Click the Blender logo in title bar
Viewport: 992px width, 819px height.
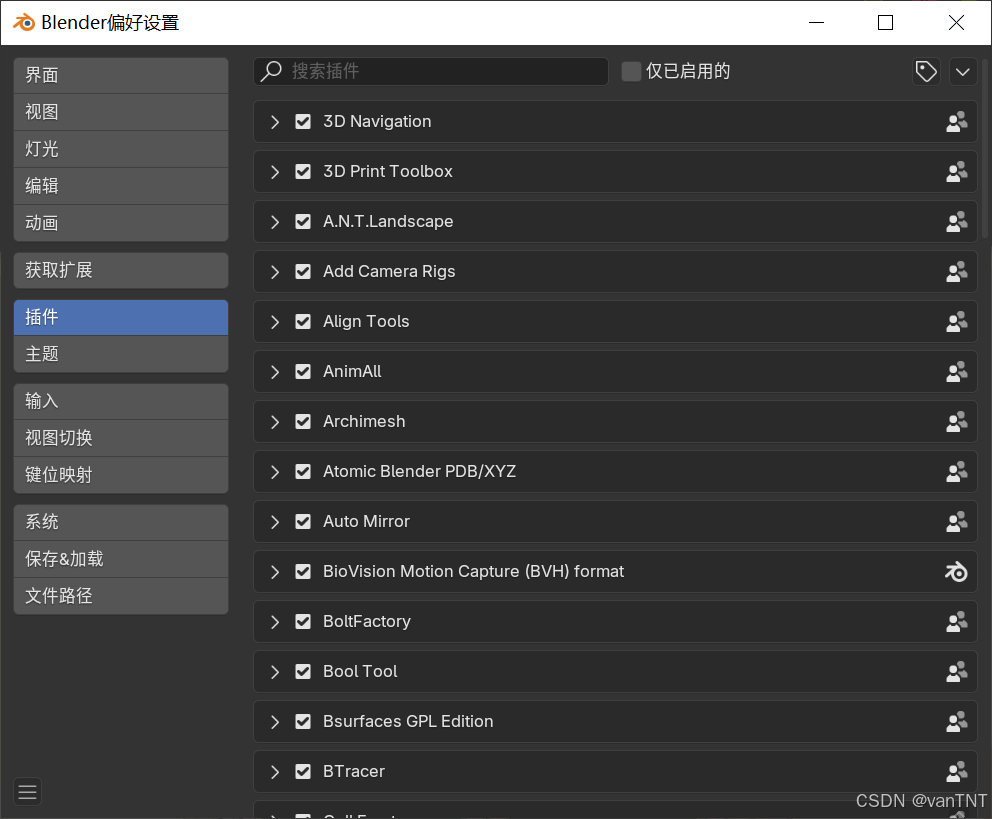[x=25, y=23]
